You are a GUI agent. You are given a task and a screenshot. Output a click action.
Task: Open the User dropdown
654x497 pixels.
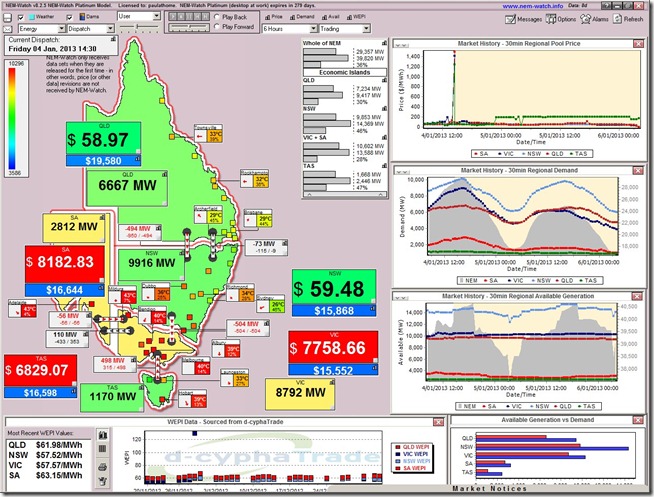(x=139, y=16)
